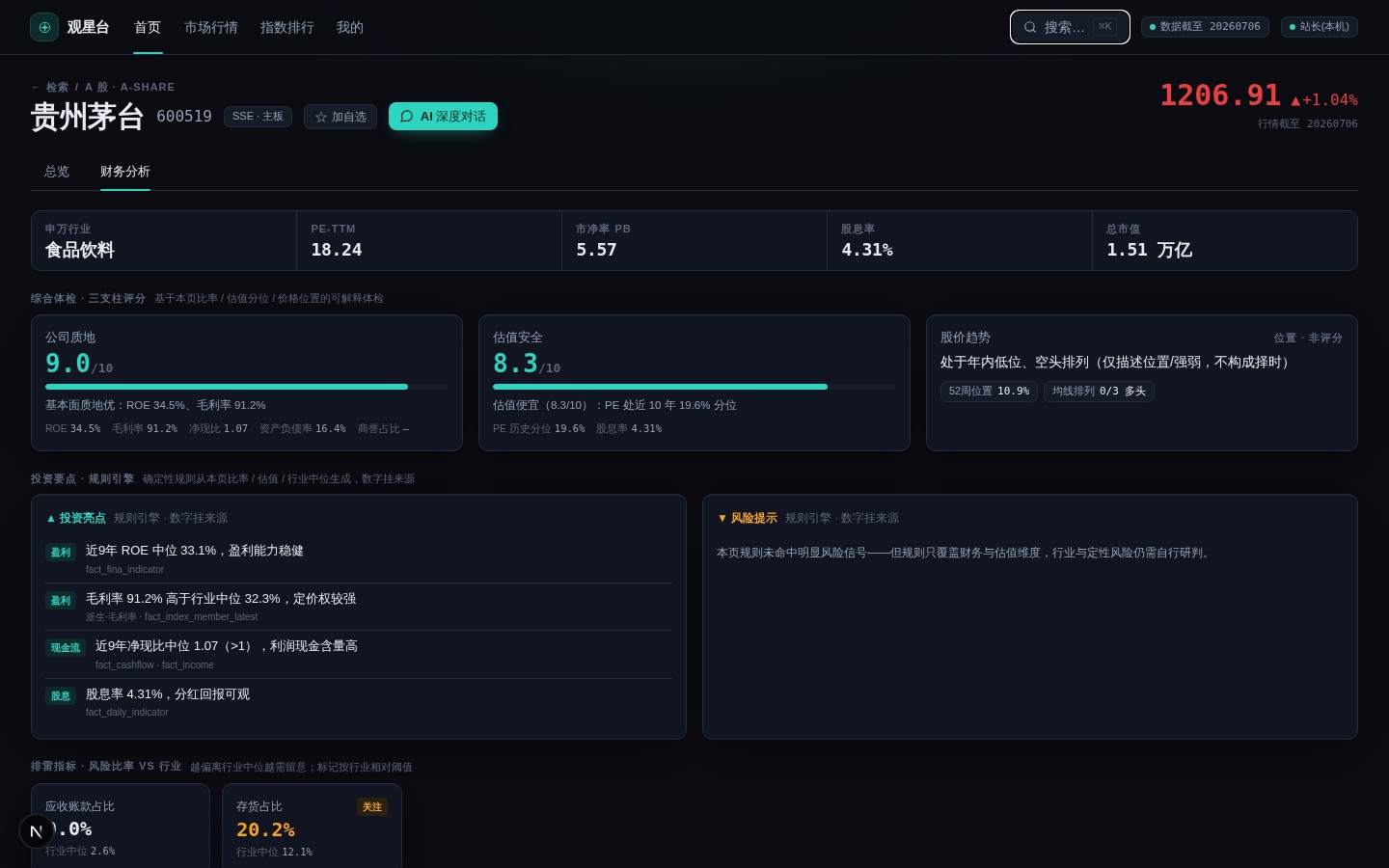Image resolution: width=1389 pixels, height=868 pixels.
Task: Switch to the 总览 tab
Action: [x=57, y=172]
